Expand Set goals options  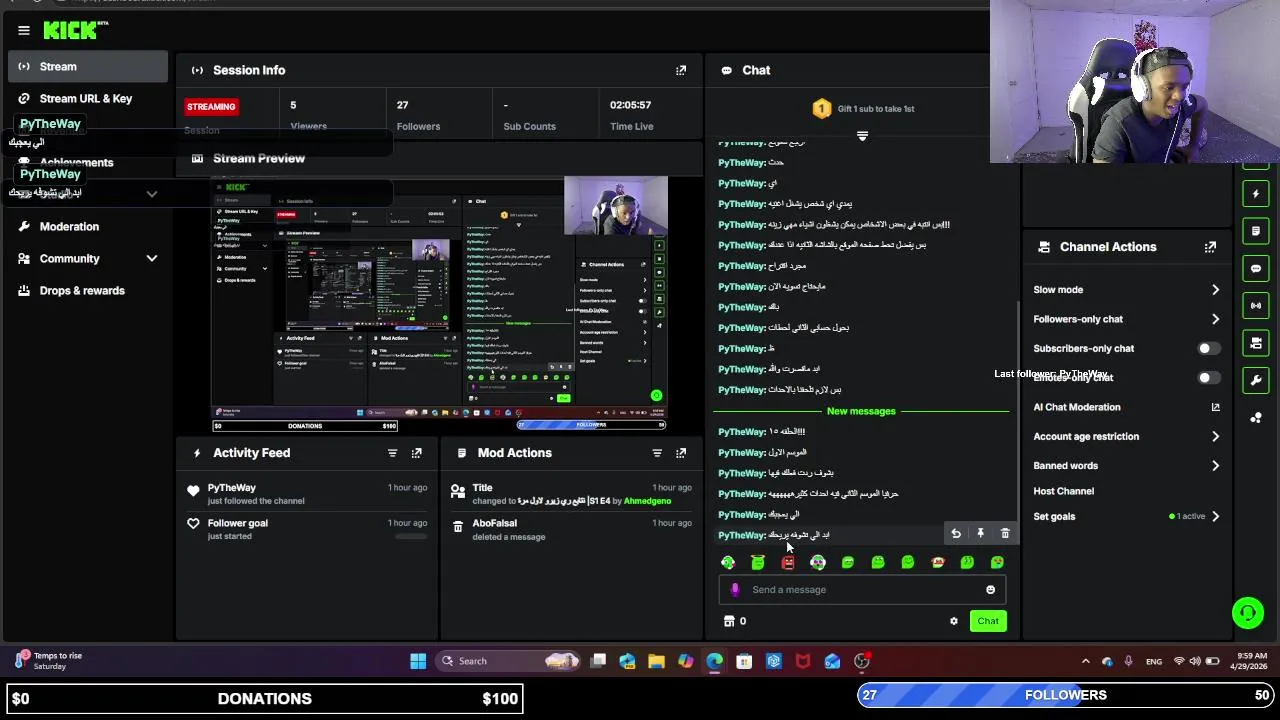tap(1215, 517)
